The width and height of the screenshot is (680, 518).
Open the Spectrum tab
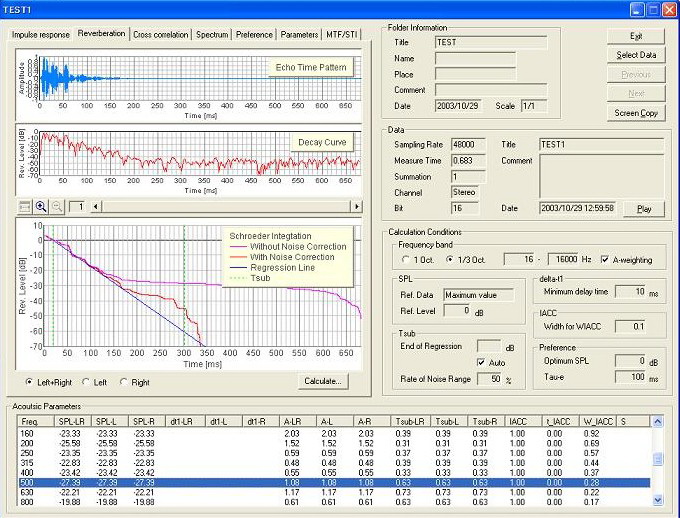click(212, 34)
